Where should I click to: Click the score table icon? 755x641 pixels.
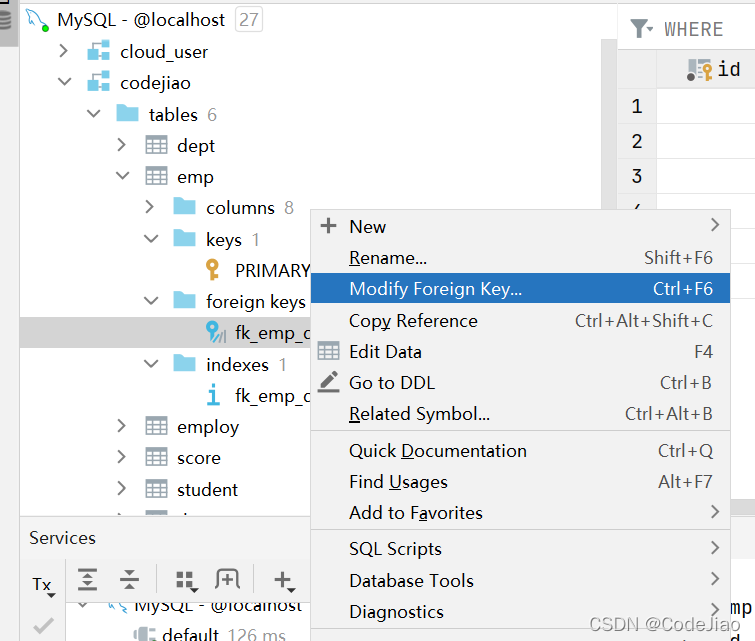pos(156,458)
